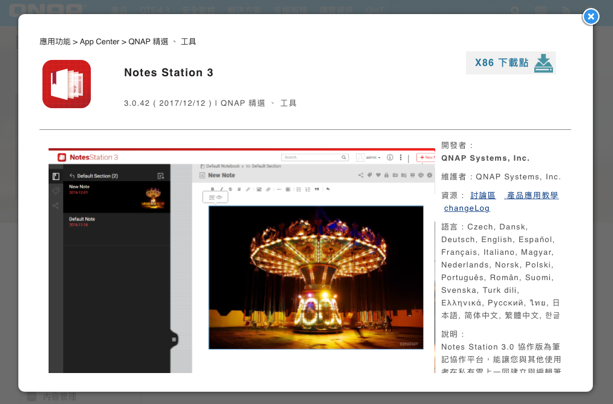Click 應用功能 in the breadcrumb
The image size is (613, 404).
[x=55, y=42]
